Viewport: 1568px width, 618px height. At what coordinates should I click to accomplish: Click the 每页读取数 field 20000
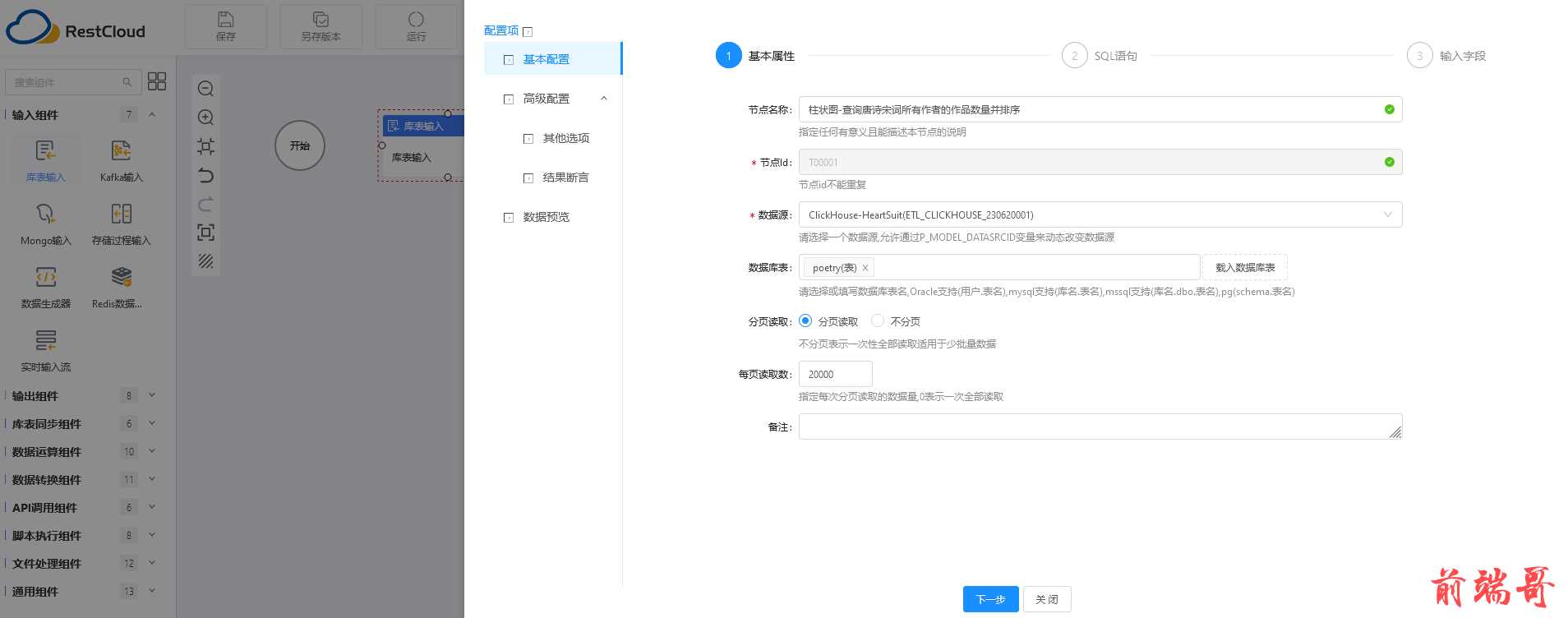[x=835, y=374]
